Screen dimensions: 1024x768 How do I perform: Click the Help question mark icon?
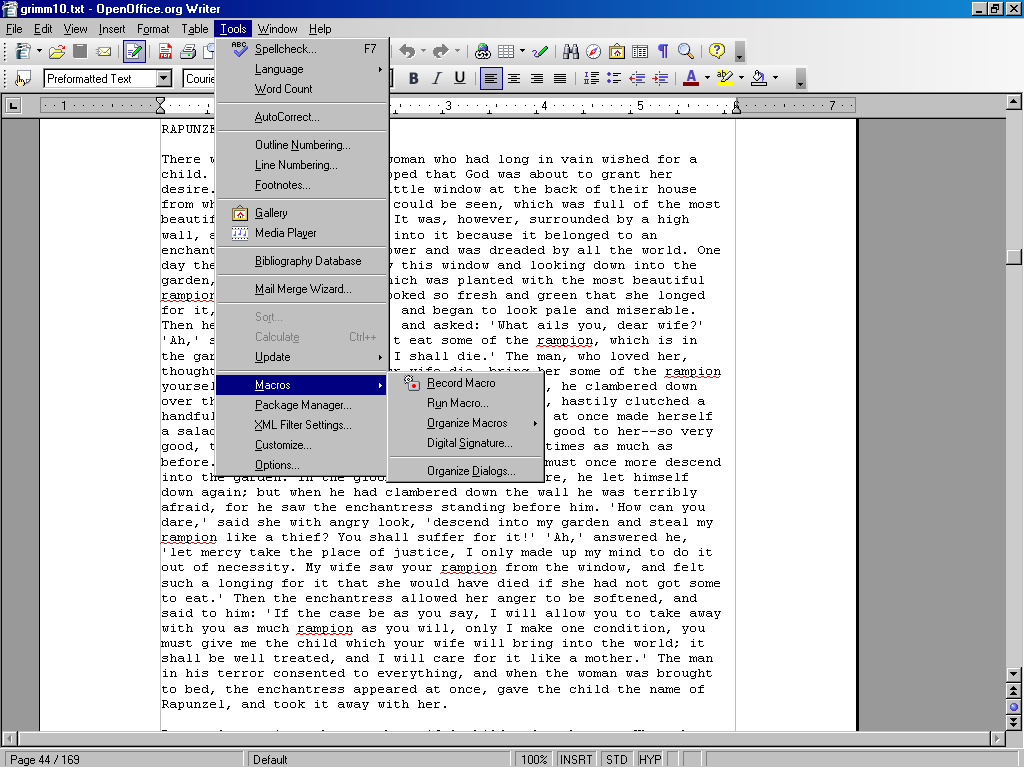717,51
